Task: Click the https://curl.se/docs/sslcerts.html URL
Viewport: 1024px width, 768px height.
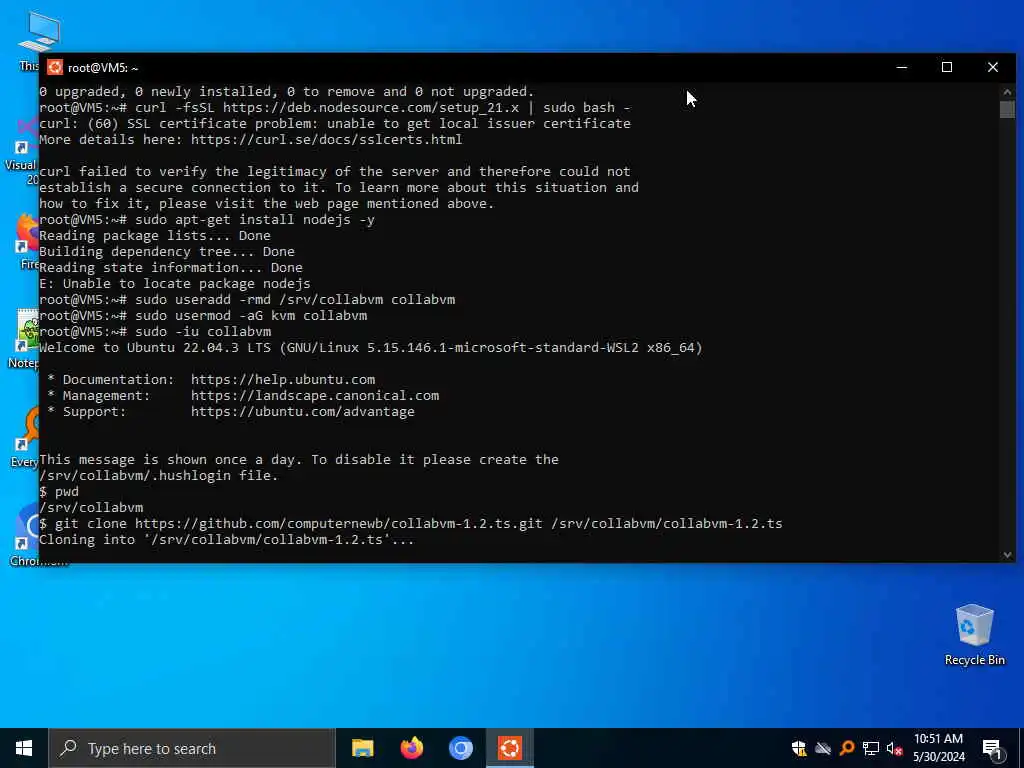Action: point(327,139)
